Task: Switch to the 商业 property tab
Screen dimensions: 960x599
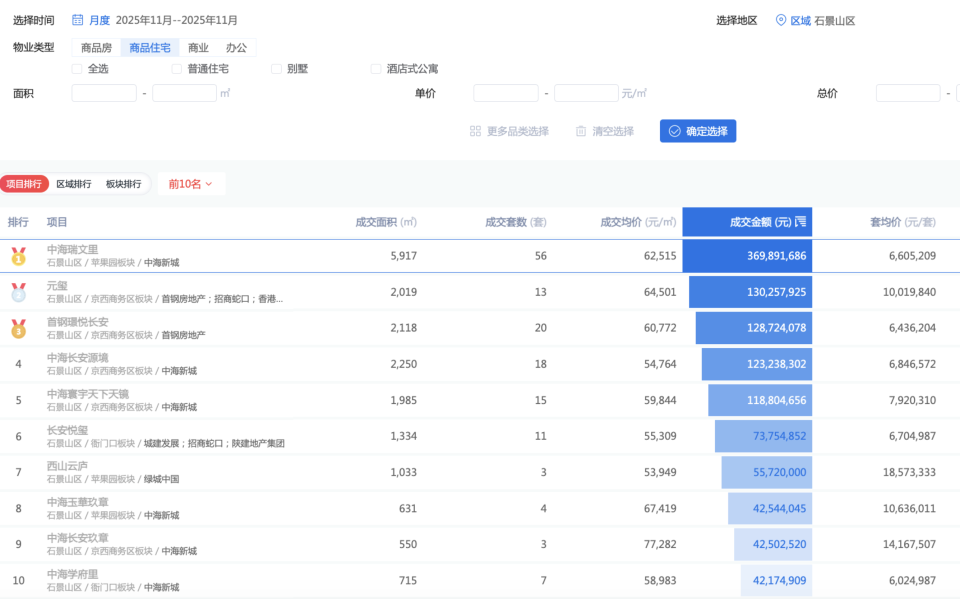Action: (196, 46)
